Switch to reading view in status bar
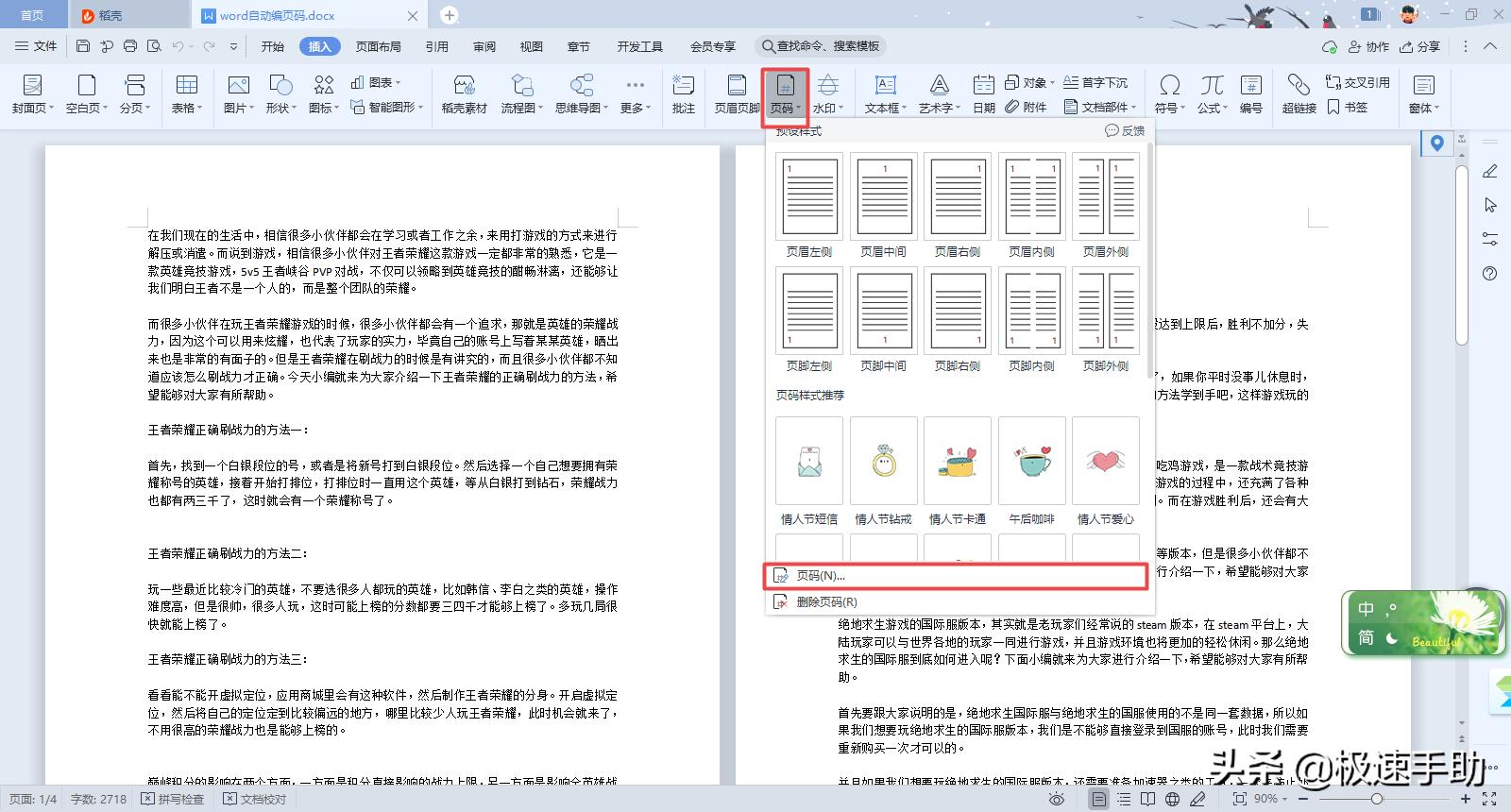 pyautogui.click(x=1147, y=799)
